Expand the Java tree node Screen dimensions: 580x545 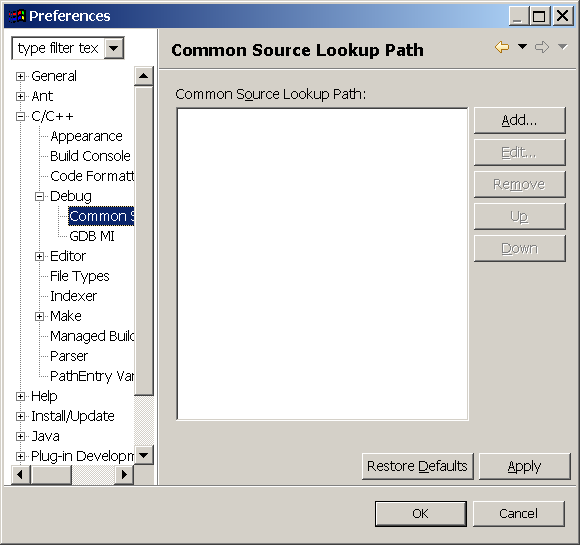[20, 436]
